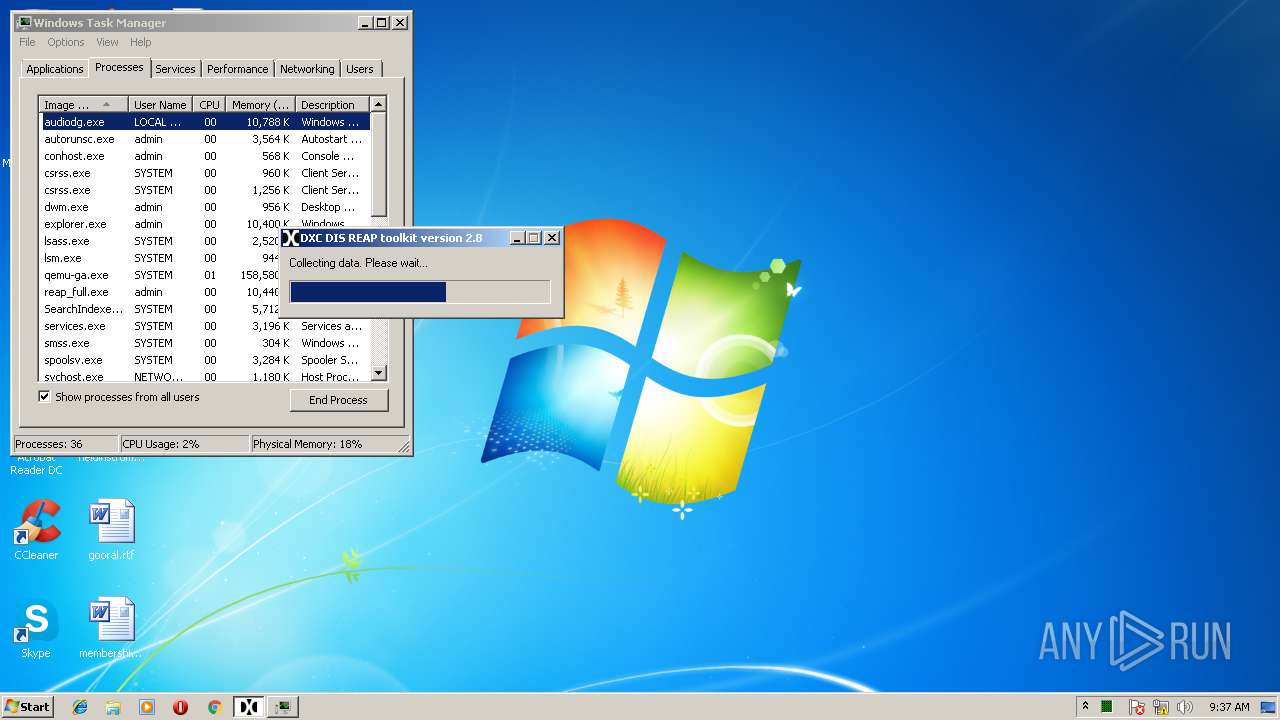Select the services.exe process row
The image size is (1280, 720).
pyautogui.click(x=205, y=326)
